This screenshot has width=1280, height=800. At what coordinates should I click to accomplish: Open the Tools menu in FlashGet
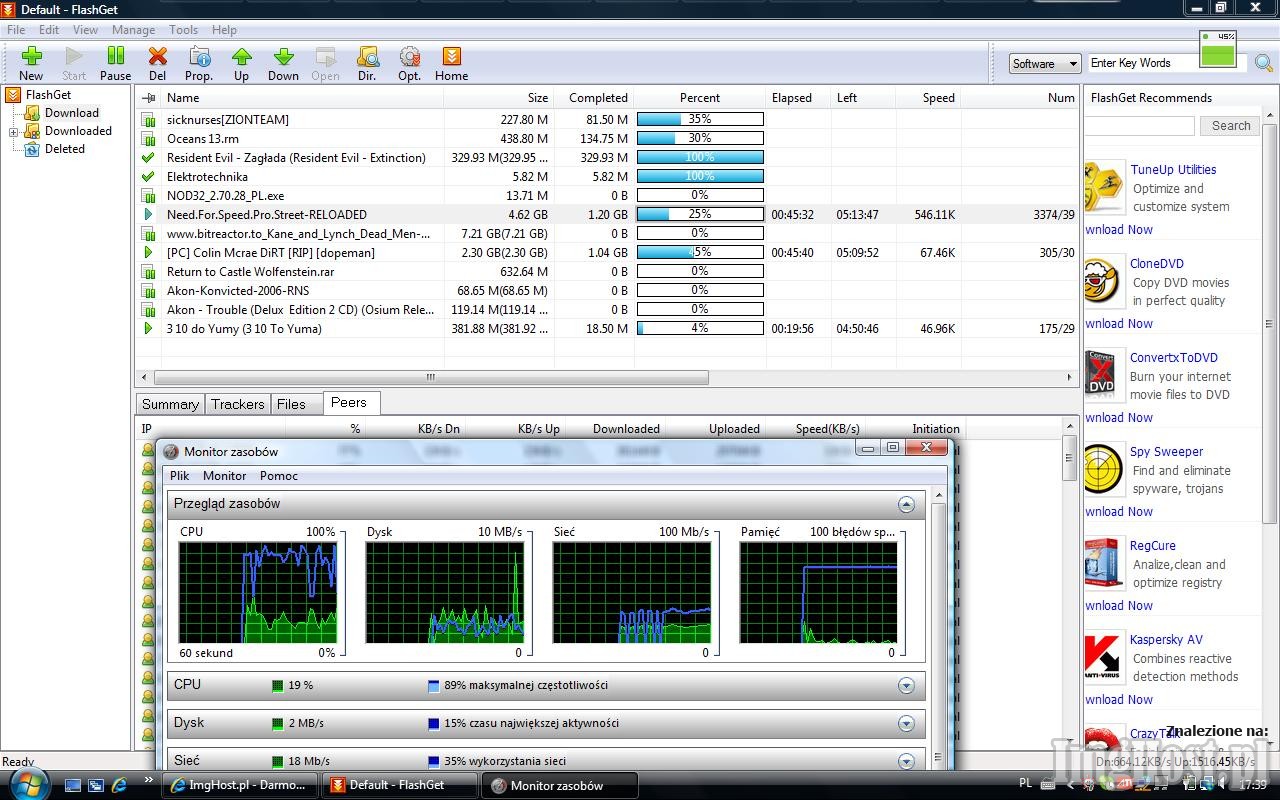pyautogui.click(x=183, y=30)
